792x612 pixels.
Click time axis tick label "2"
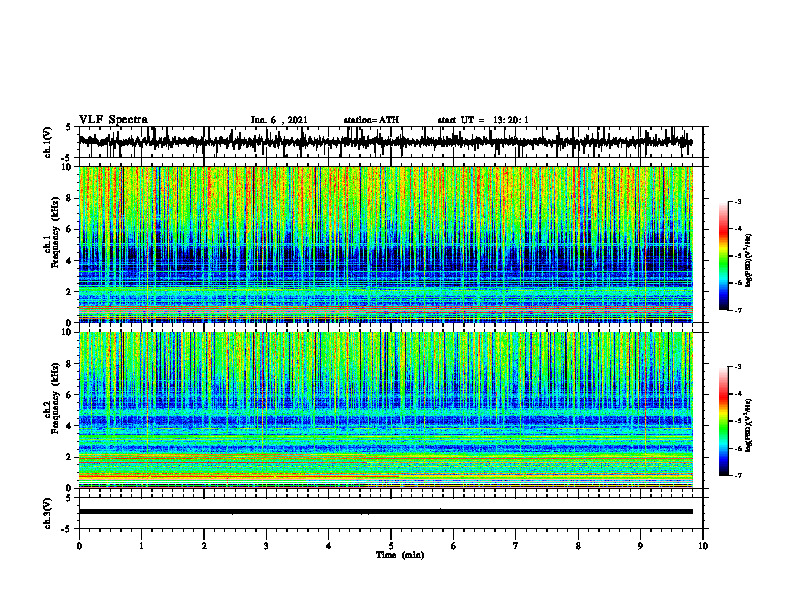click(x=204, y=546)
